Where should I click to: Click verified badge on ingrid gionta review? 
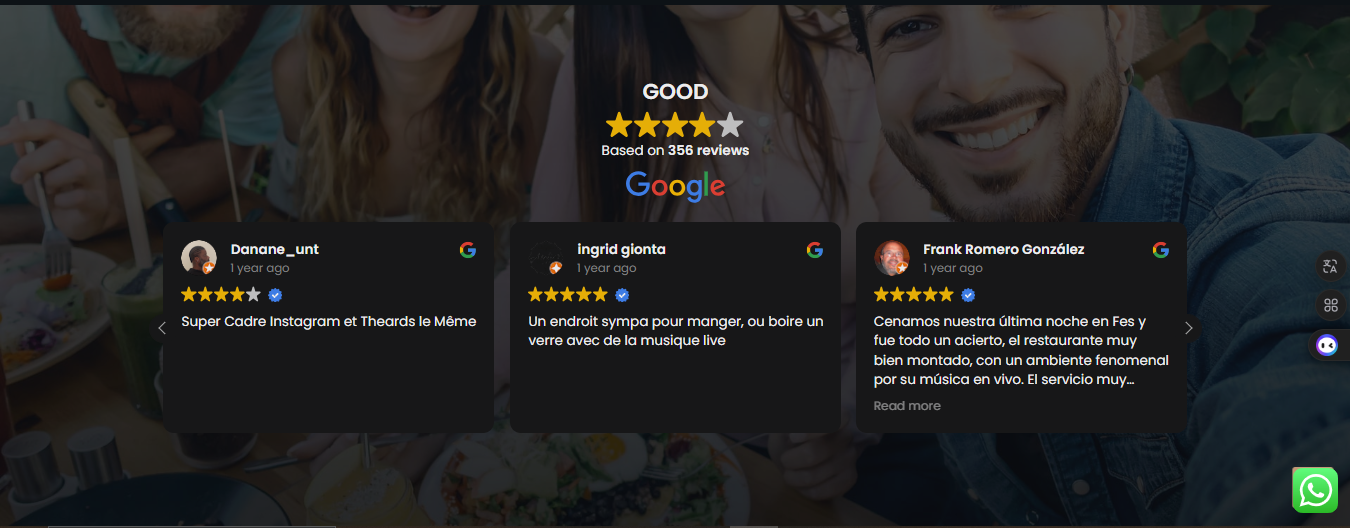click(x=622, y=295)
